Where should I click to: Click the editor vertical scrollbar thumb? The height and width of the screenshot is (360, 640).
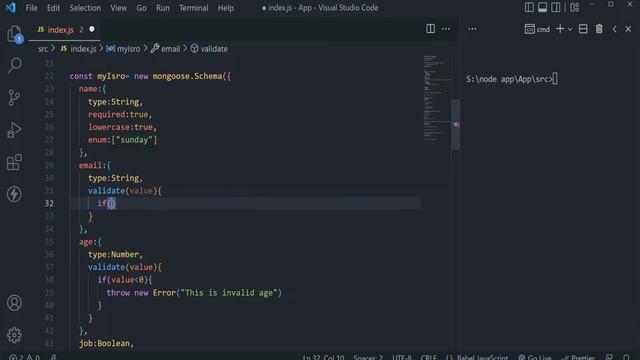click(x=456, y=124)
